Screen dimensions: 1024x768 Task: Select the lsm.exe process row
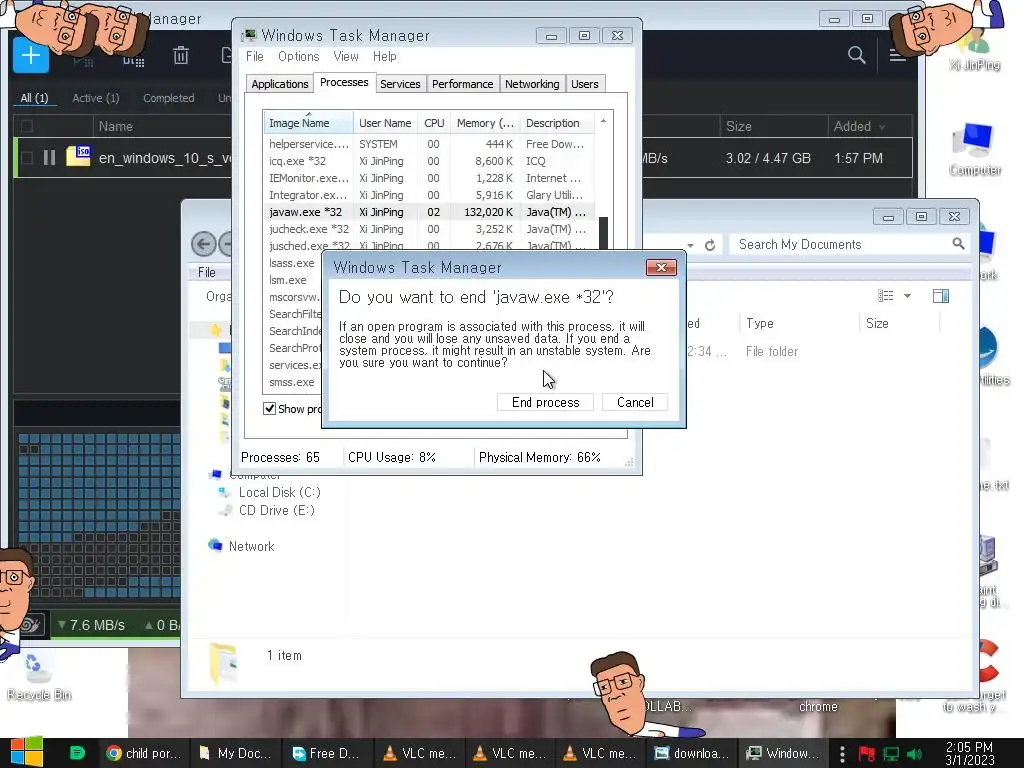pos(292,280)
